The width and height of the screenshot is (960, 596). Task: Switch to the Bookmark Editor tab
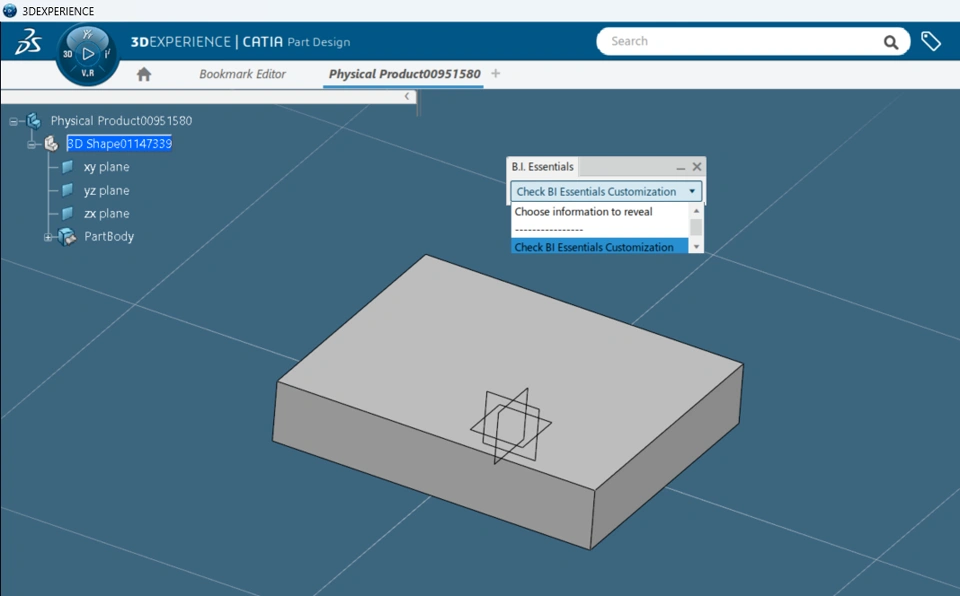point(242,74)
